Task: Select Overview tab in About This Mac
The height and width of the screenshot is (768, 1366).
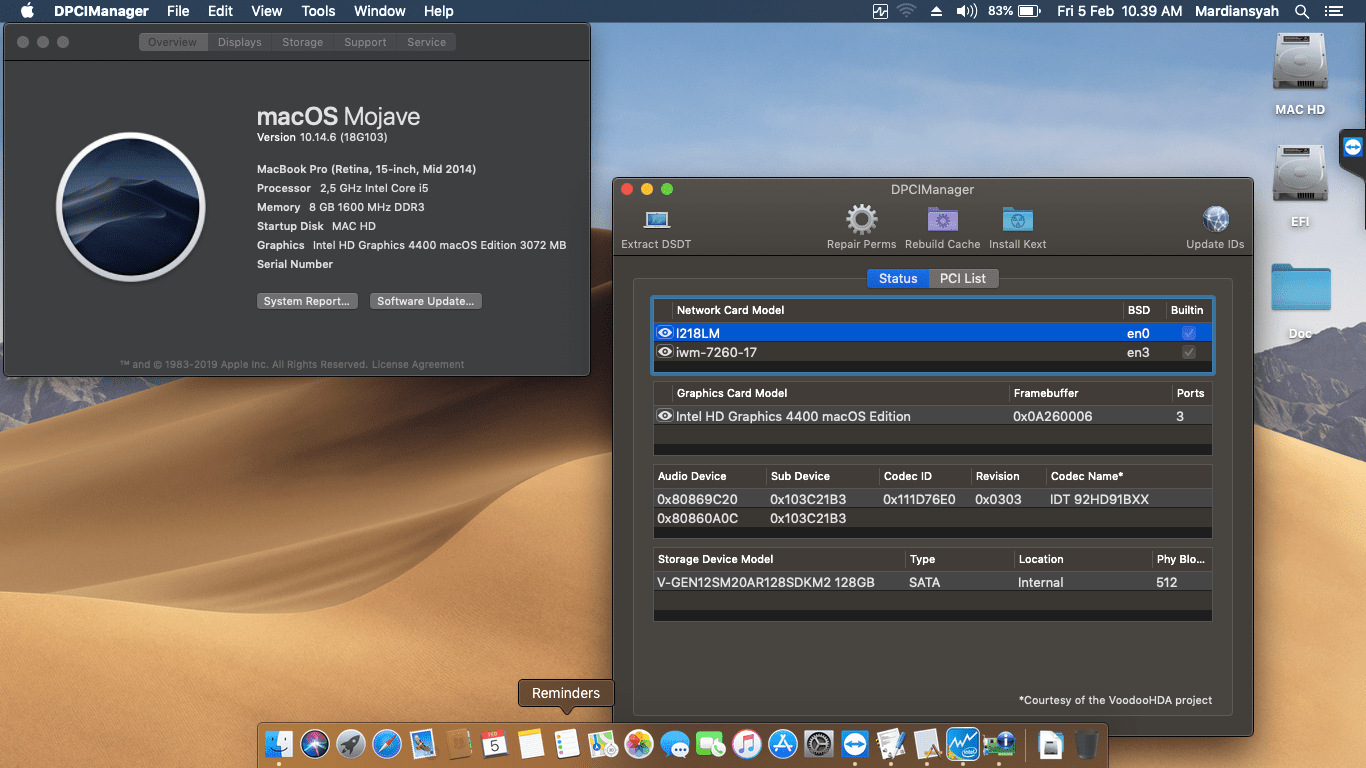Action: pos(173,42)
